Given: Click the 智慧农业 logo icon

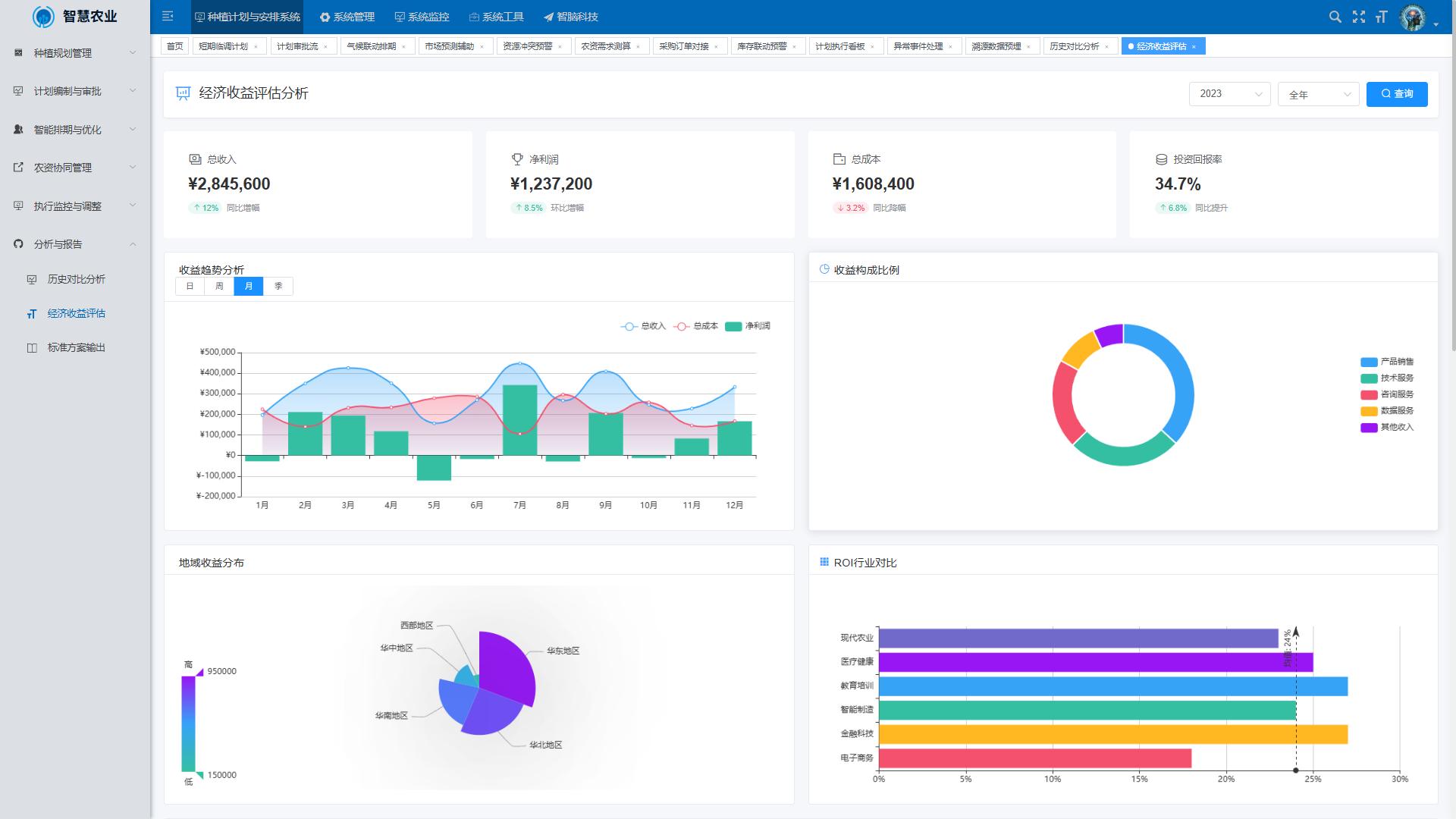Looking at the screenshot, I should (43, 17).
